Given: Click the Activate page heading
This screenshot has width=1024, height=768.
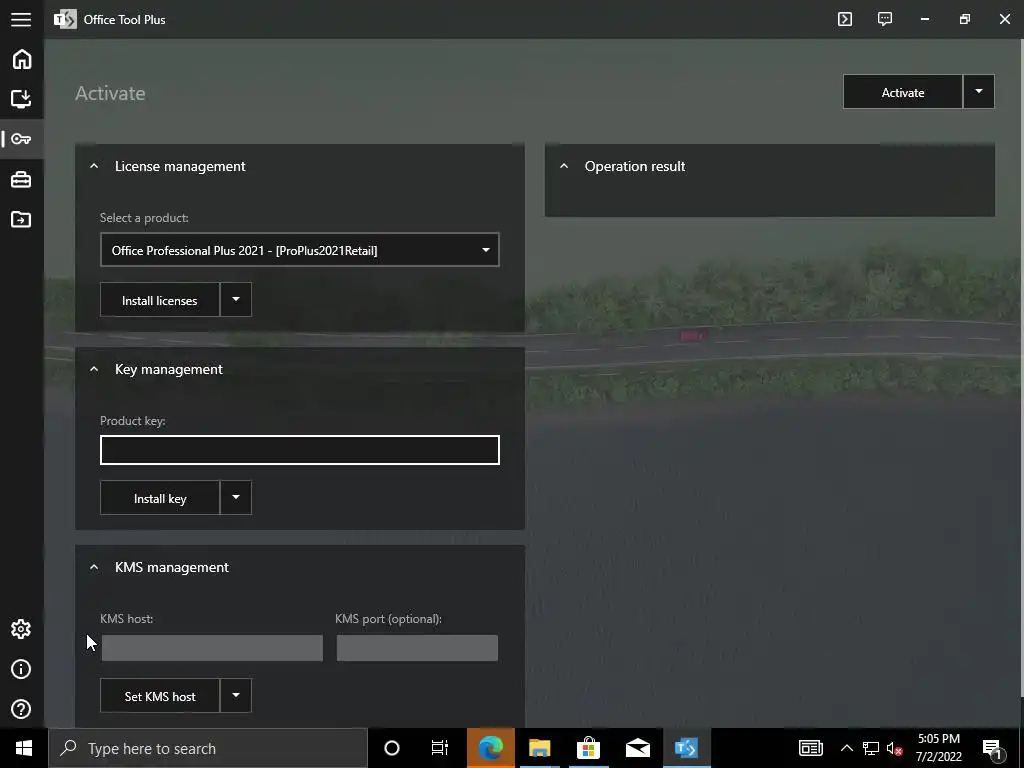Looking at the screenshot, I should coord(110,93).
